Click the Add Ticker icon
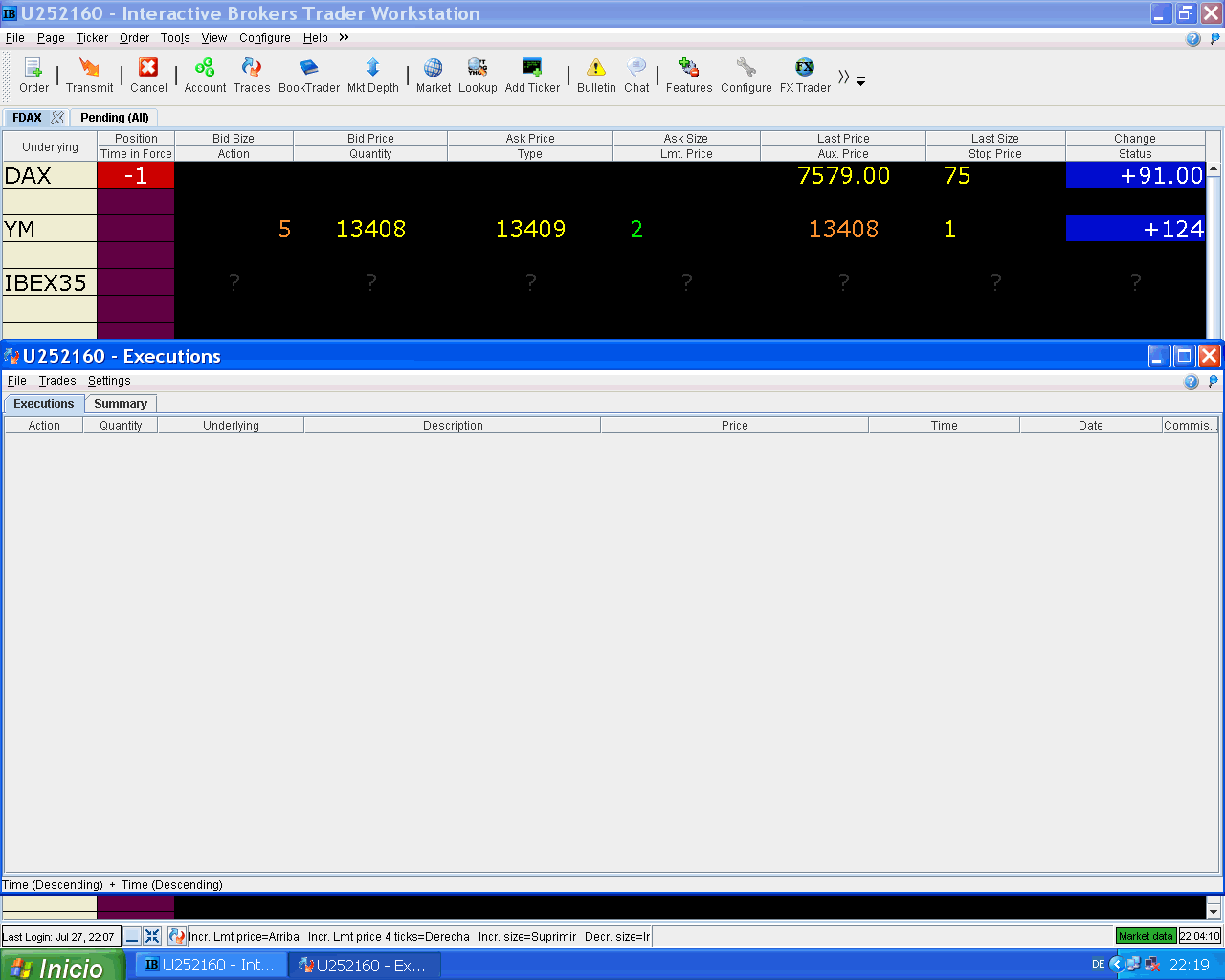This screenshot has width=1225, height=980. pos(532,68)
